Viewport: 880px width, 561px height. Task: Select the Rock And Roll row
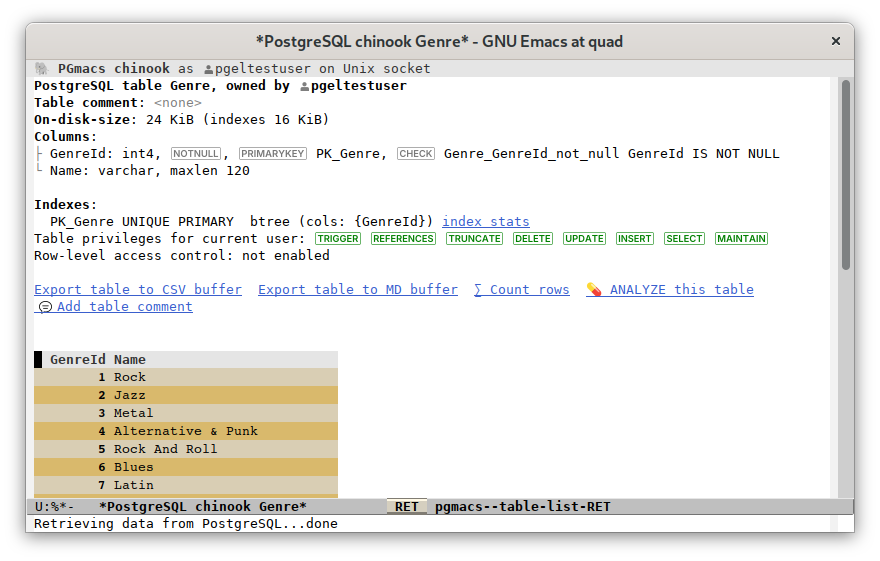(186, 449)
